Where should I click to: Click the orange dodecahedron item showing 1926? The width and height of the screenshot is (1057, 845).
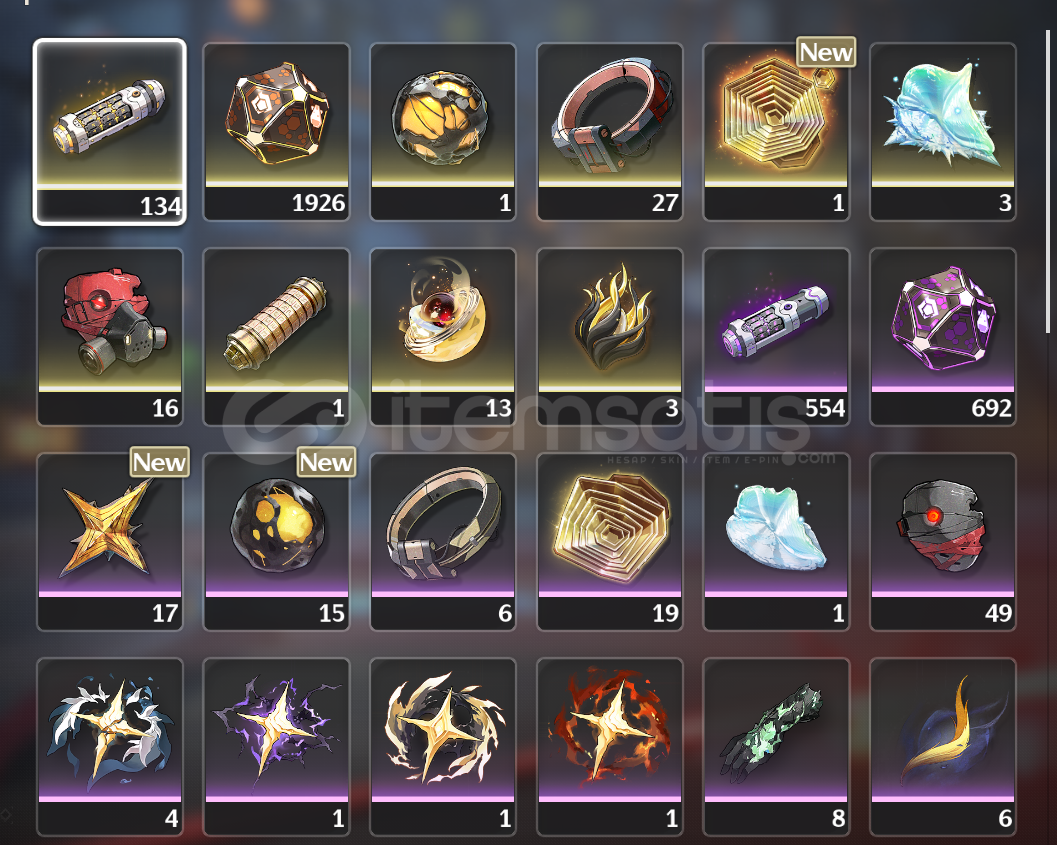pos(276,131)
